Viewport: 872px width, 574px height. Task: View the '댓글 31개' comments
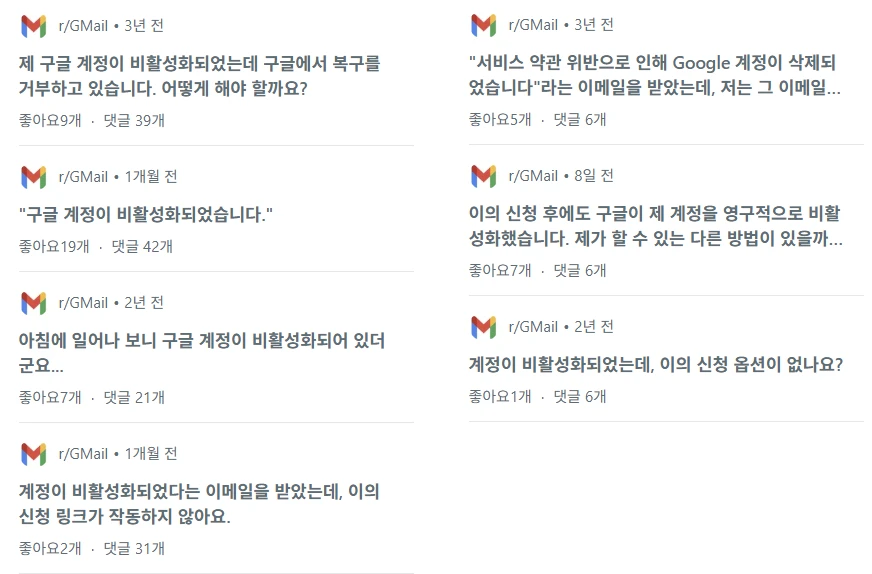click(134, 548)
